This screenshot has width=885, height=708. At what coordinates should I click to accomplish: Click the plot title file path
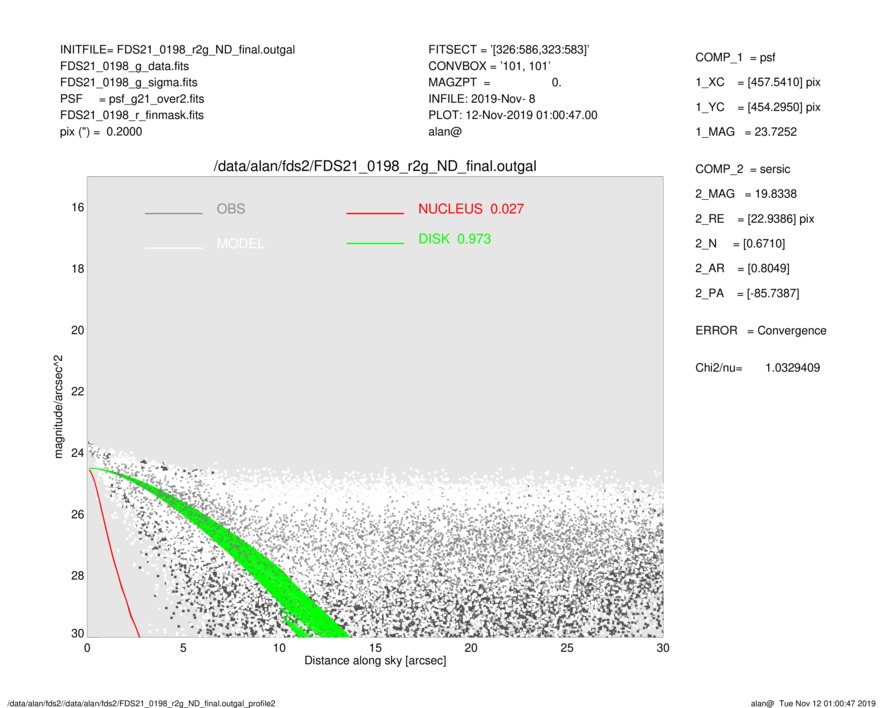tap(375, 166)
